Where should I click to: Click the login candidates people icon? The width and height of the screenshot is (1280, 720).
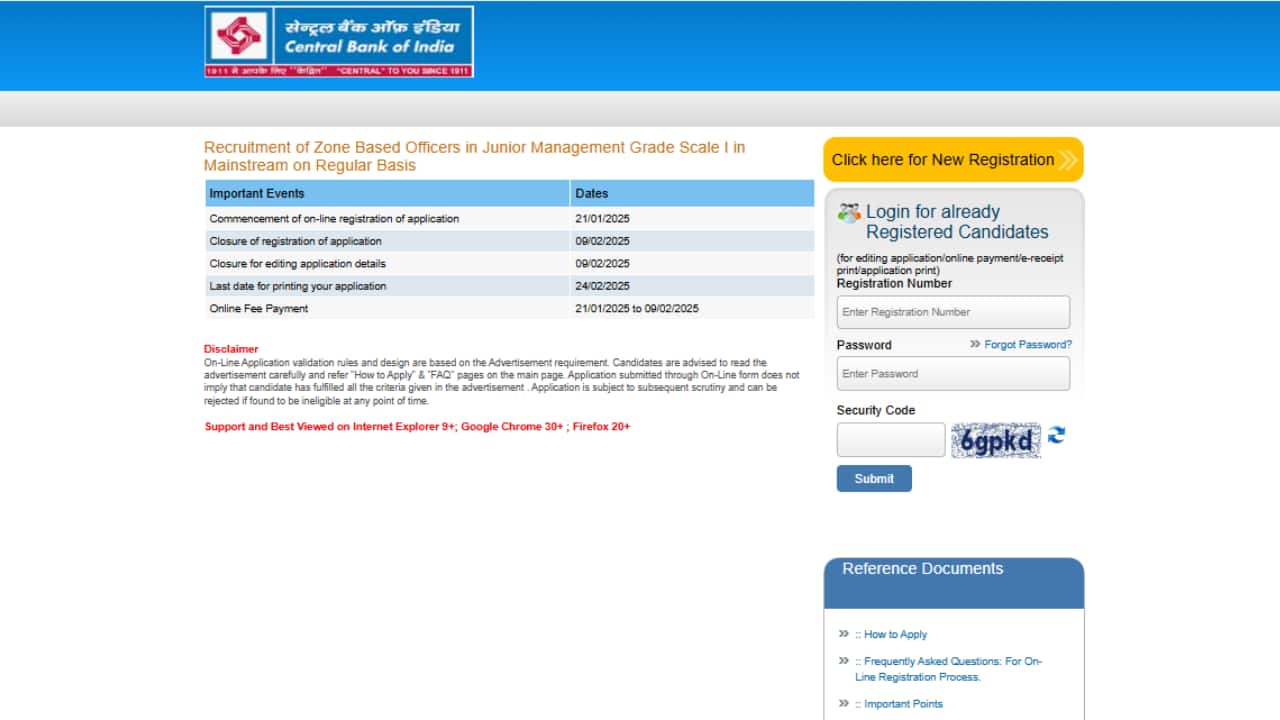point(851,210)
